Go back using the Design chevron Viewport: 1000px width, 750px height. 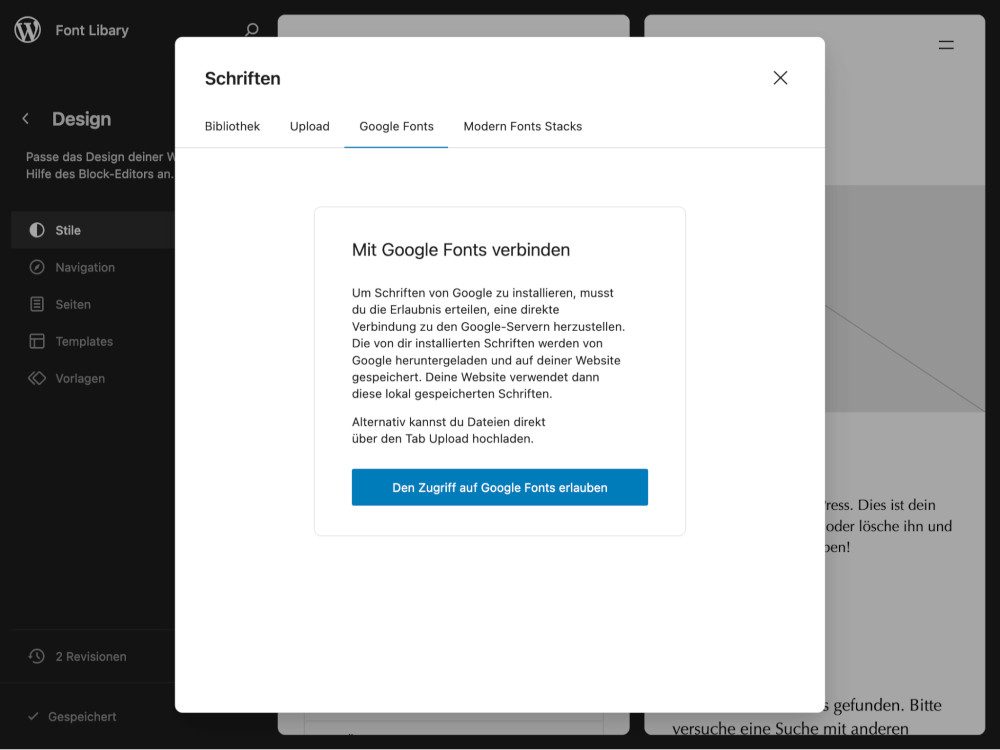(26, 119)
